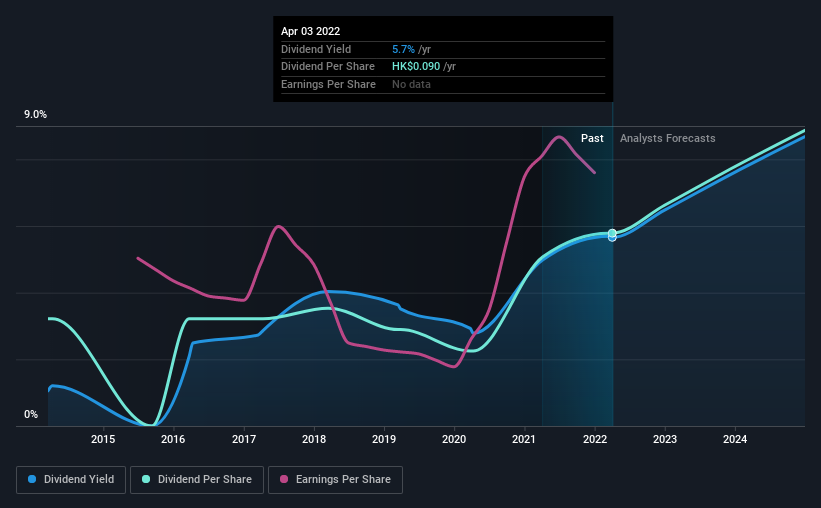Click the 2023 x-axis label

[x=665, y=439]
